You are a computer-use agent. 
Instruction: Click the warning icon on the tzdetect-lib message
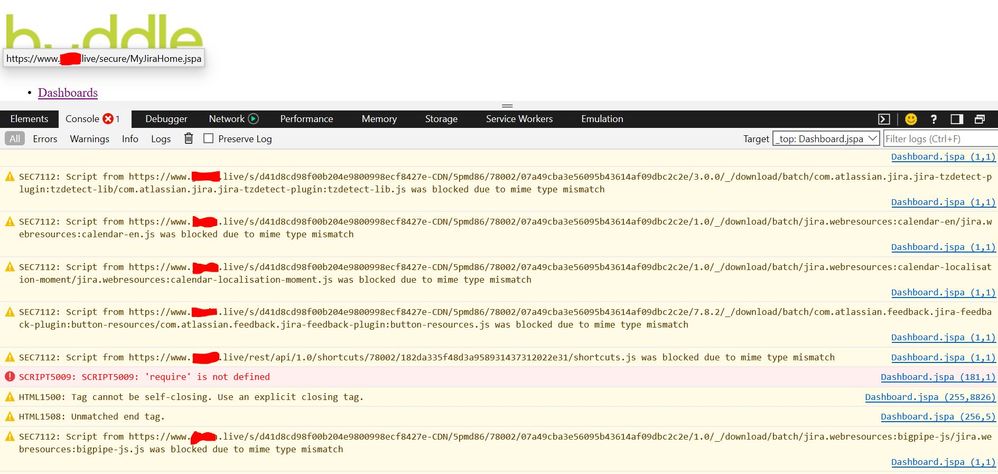(10, 177)
